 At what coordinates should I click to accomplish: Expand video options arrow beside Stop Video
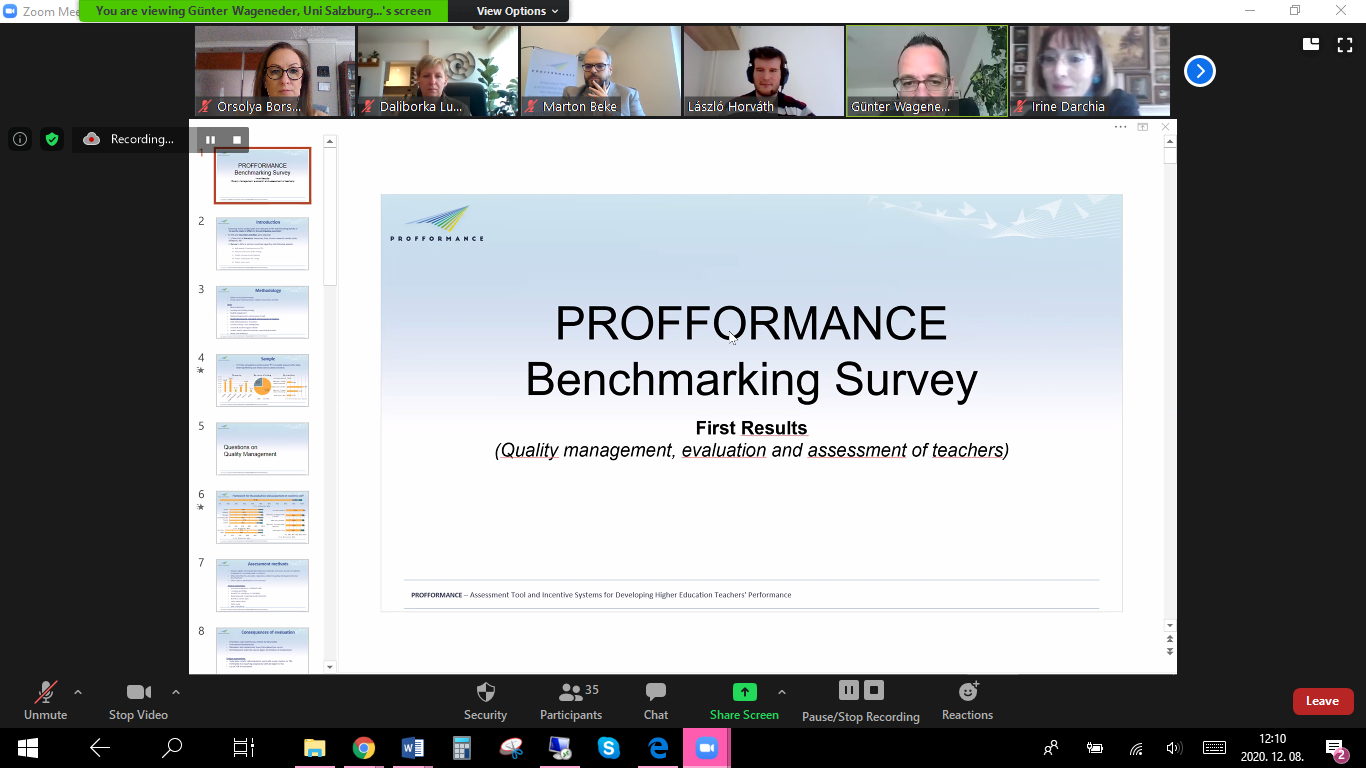[176, 692]
